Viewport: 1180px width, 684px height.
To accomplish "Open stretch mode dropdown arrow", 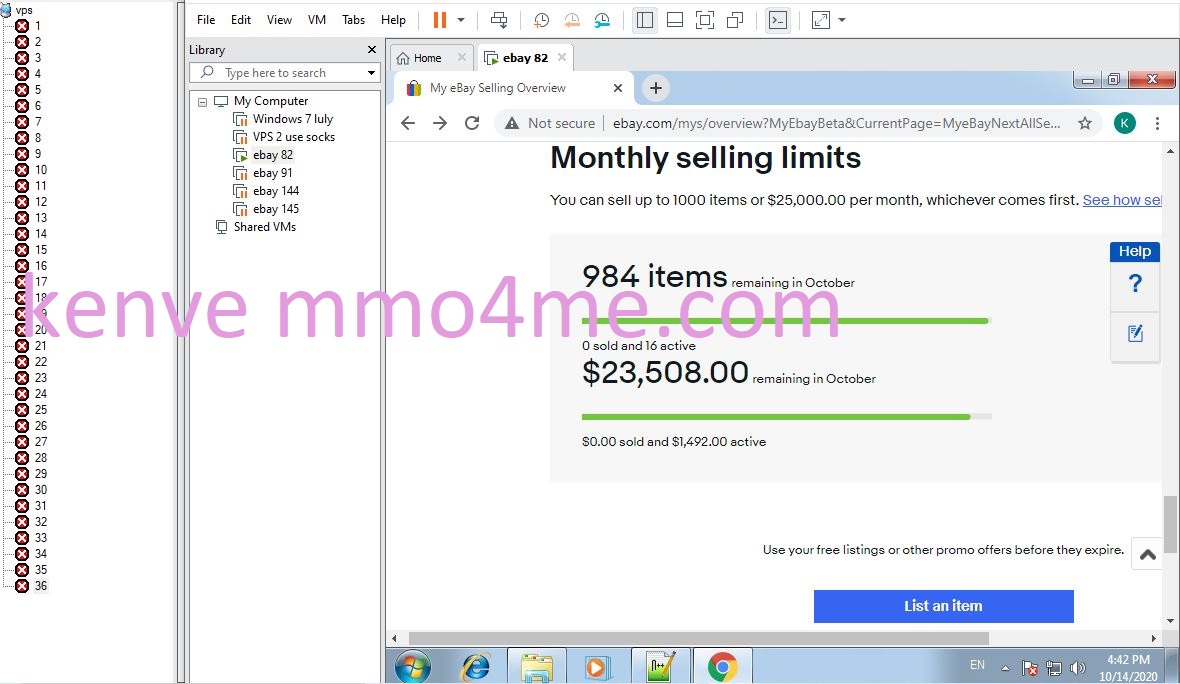I will (842, 20).
